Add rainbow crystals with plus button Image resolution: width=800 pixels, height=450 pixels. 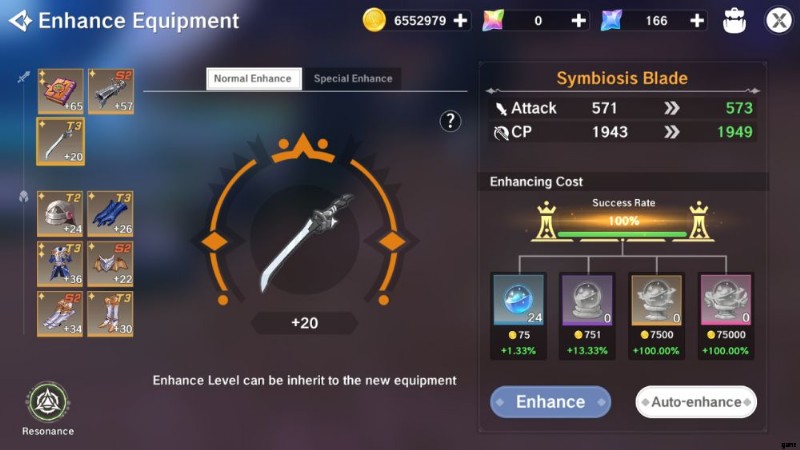578,20
